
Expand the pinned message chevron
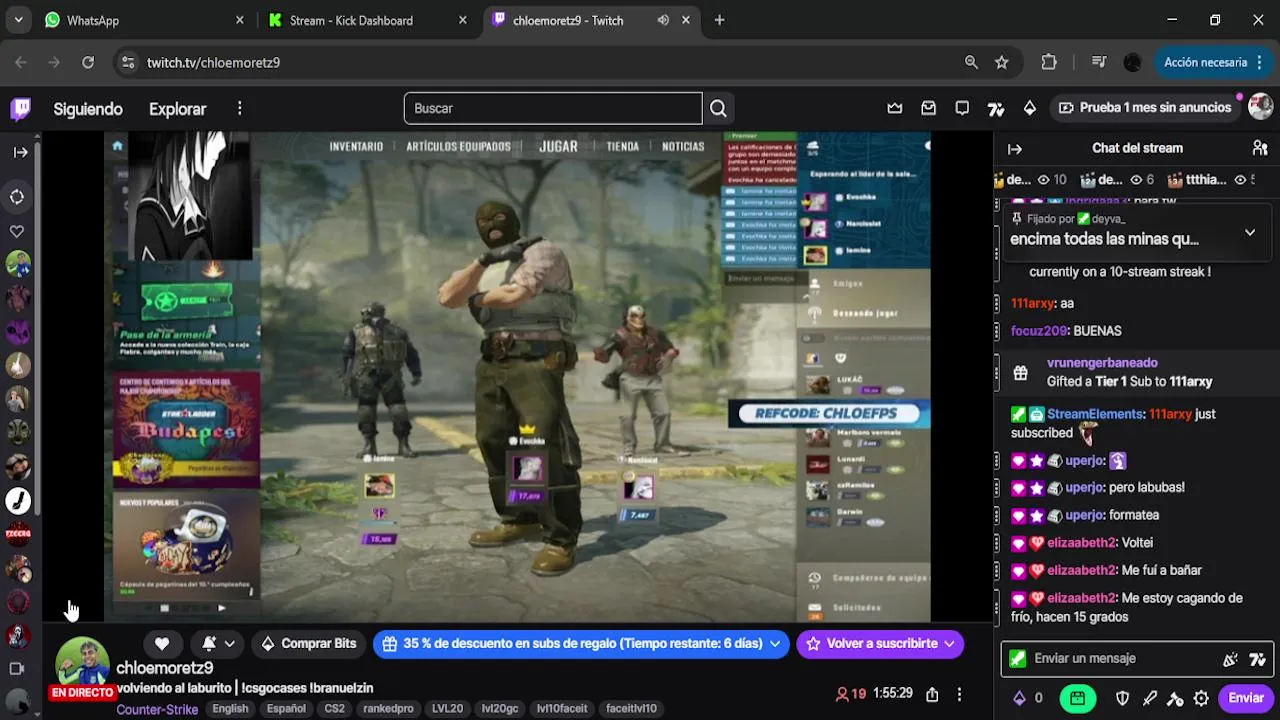1249,232
